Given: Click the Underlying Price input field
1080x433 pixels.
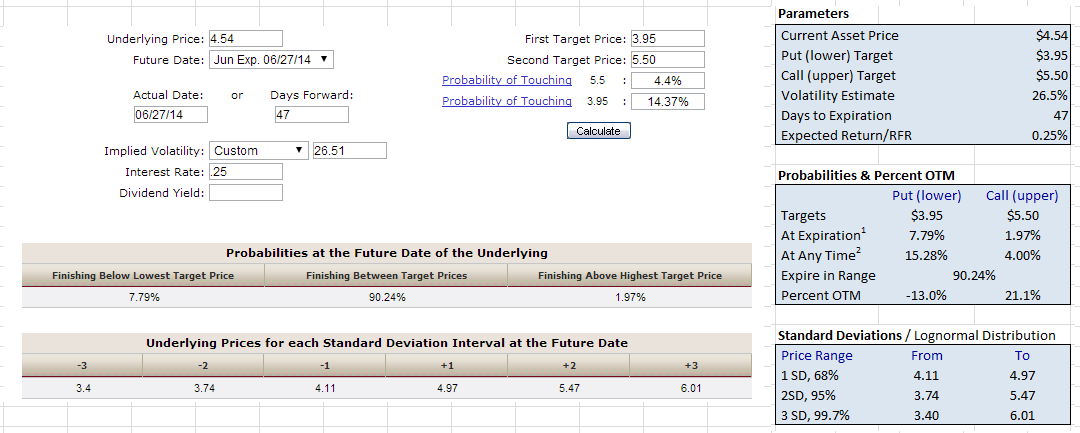Looking at the screenshot, I should pyautogui.click(x=246, y=39).
